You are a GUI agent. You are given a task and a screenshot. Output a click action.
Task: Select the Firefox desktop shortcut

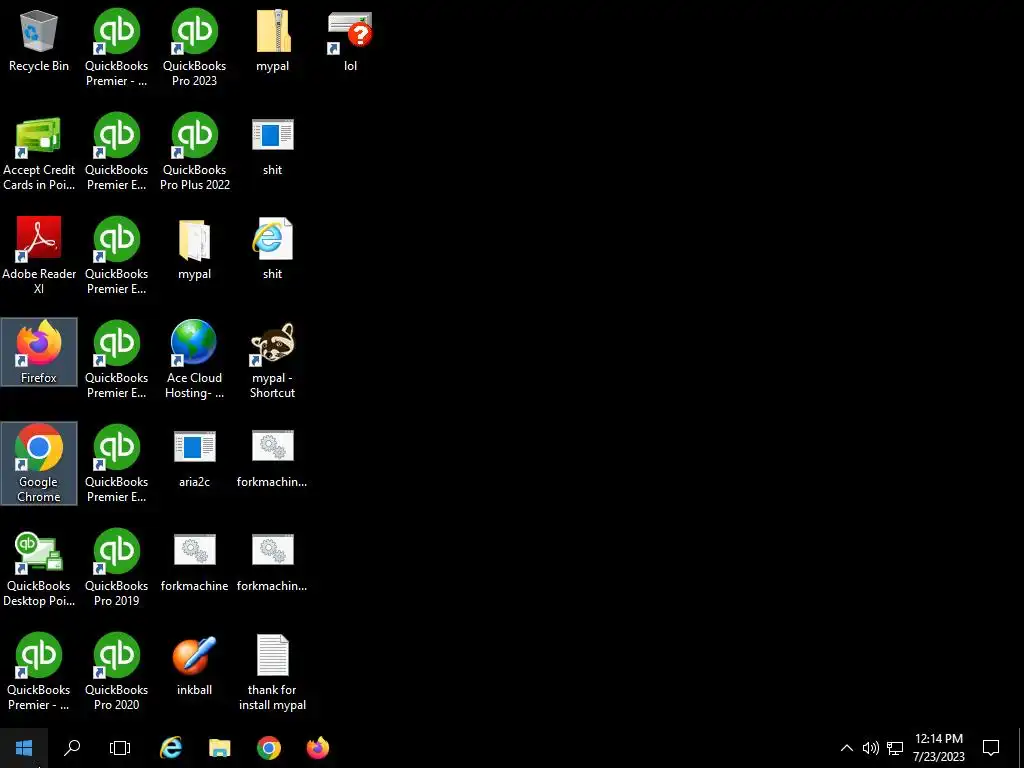(39, 353)
